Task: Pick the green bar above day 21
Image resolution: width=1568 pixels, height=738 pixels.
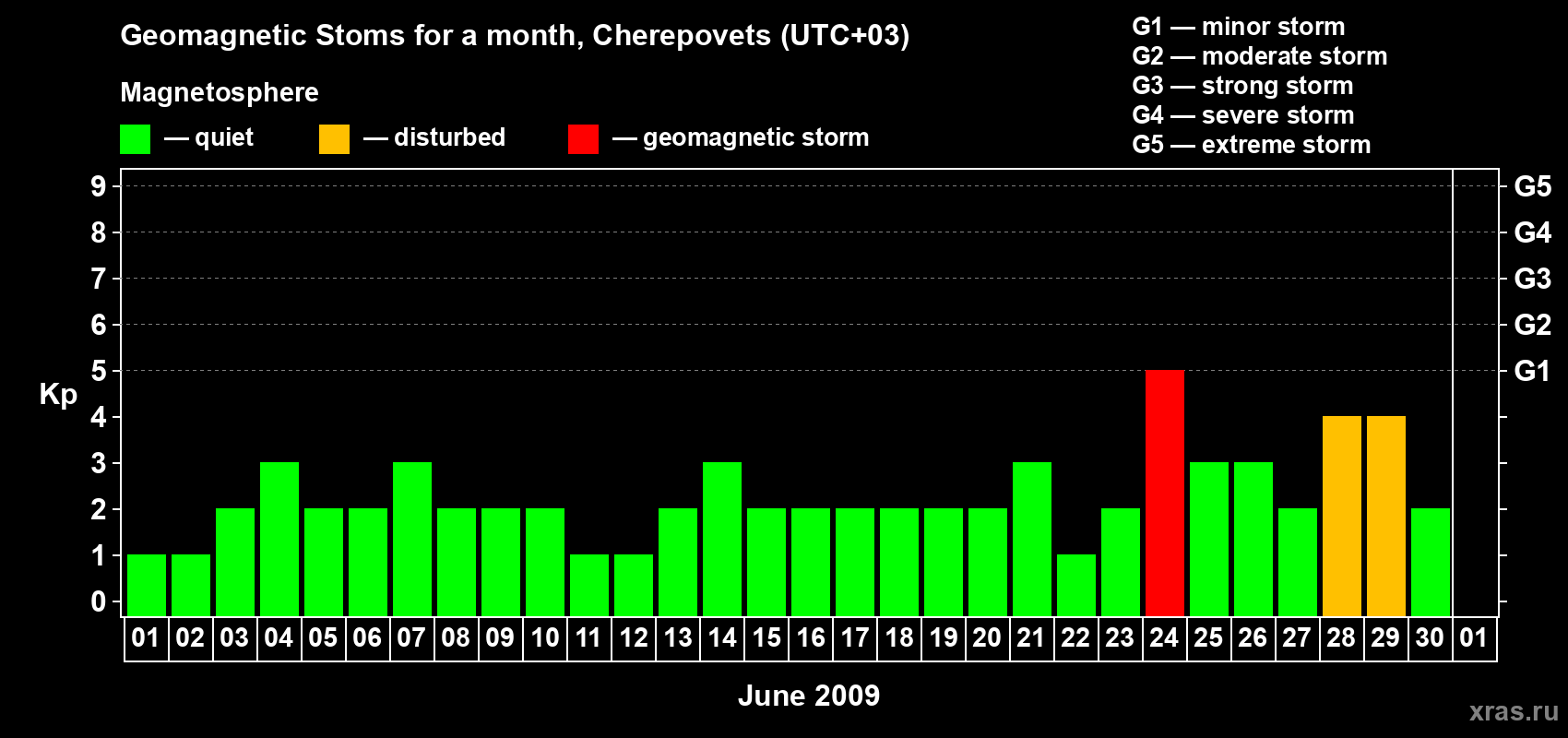Action: (x=1032, y=539)
